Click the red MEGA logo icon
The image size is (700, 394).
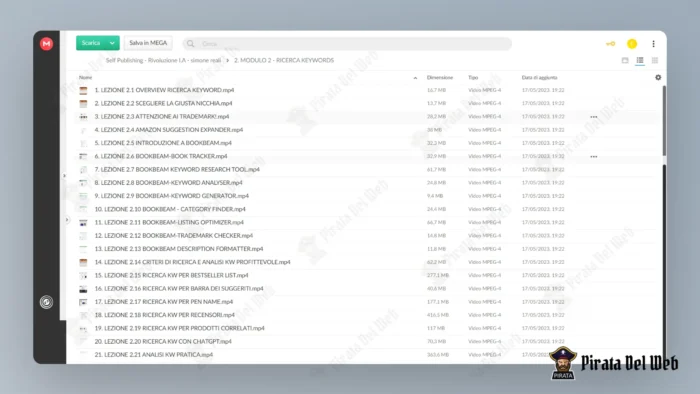pos(46,44)
